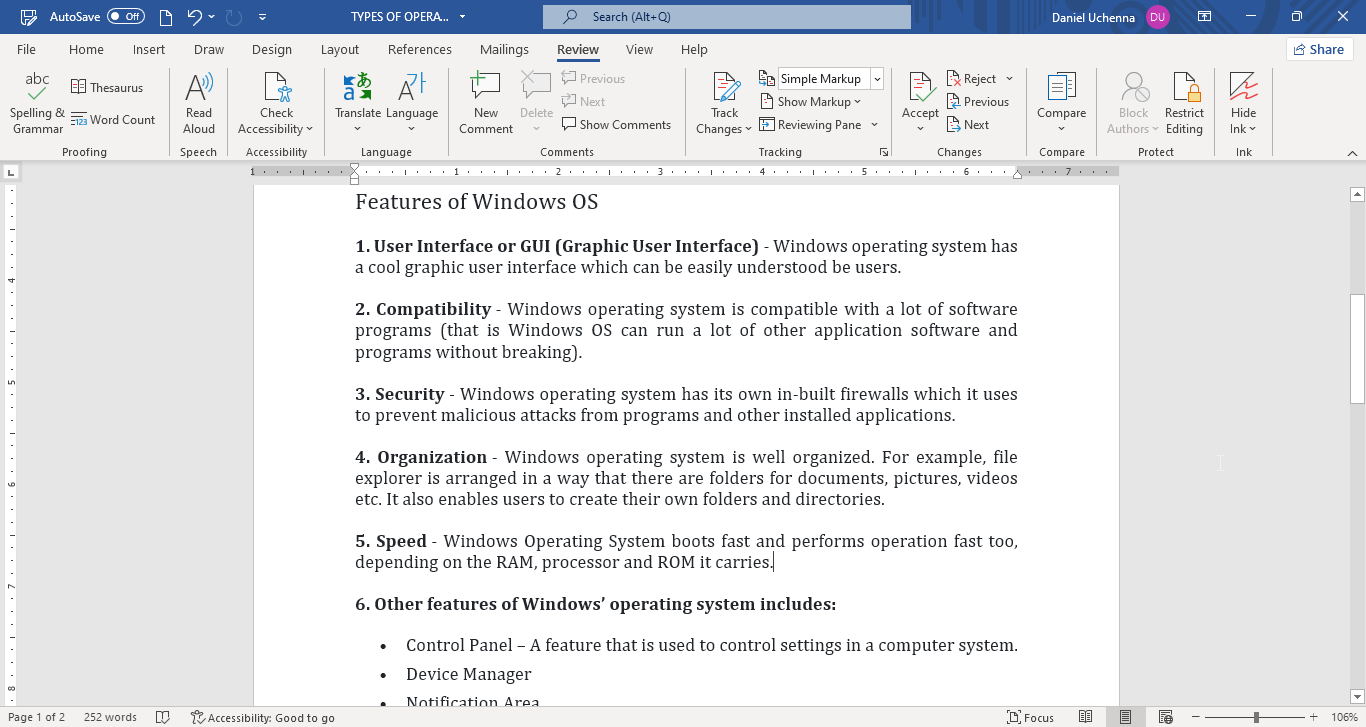Click the zoom slider in status bar
Image resolution: width=1366 pixels, height=727 pixels.
1256,717
